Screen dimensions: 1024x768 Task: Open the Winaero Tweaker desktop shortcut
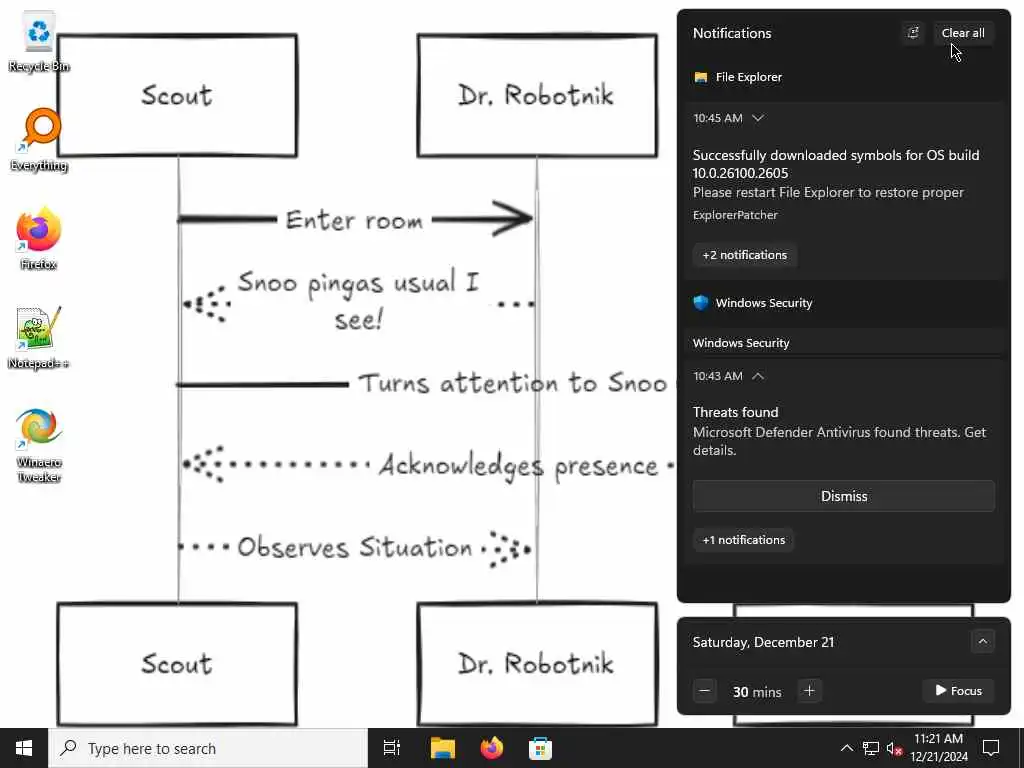[39, 445]
